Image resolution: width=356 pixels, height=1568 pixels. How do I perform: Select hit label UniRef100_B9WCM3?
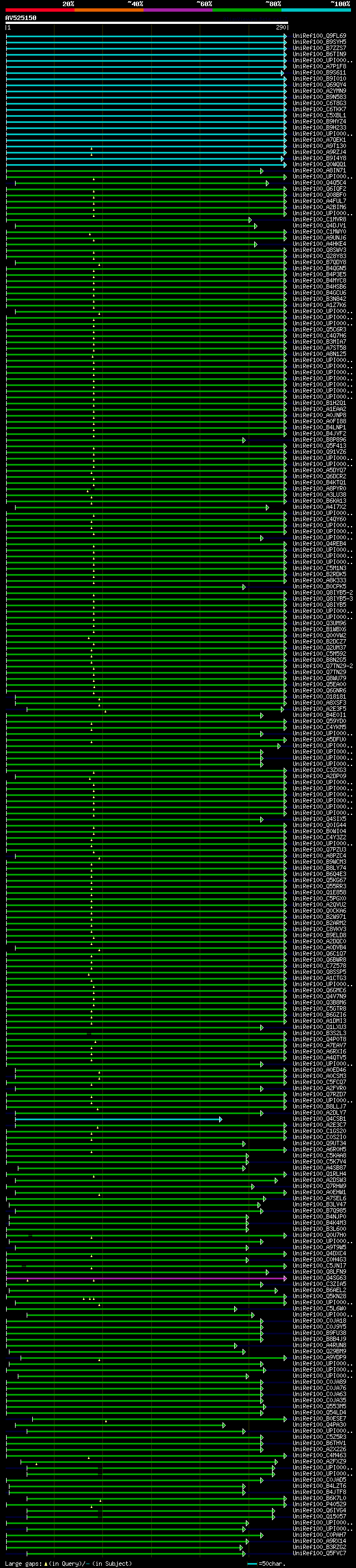(319, 862)
